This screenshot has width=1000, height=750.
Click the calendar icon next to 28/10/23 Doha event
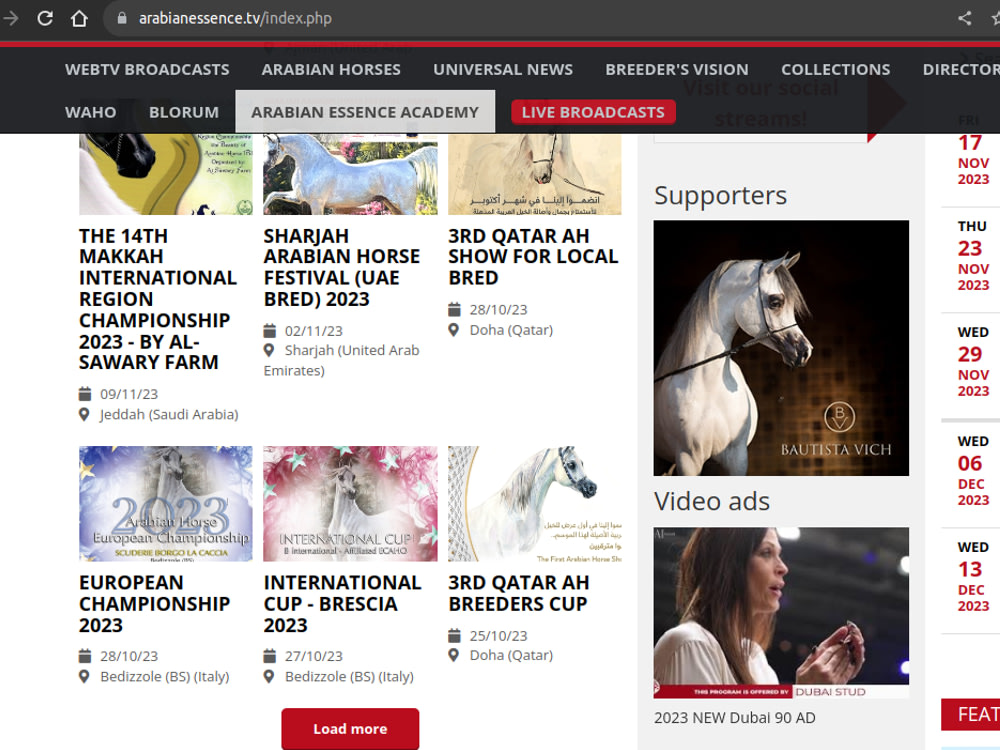click(454, 309)
